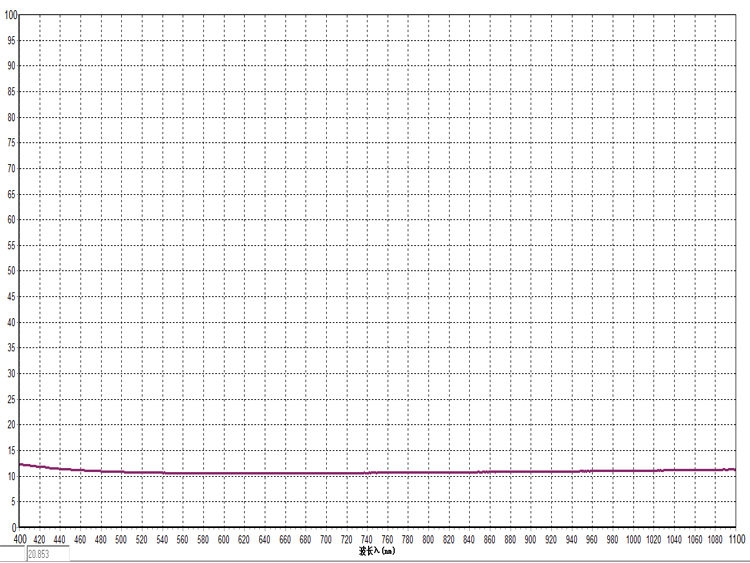Click the purple curve near wavelength 700
The height and width of the screenshot is (563, 750).
point(326,474)
